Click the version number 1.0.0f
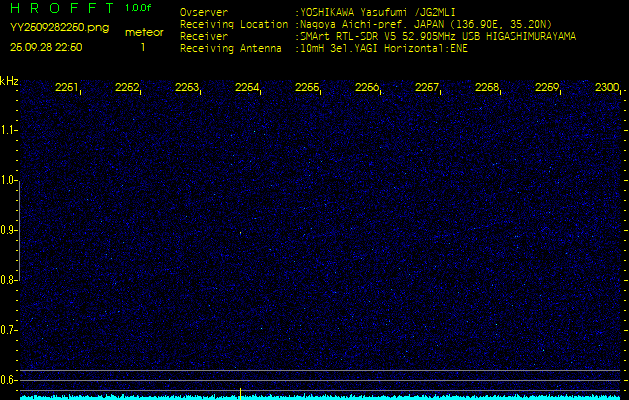Image resolution: width=629 pixels, height=400 pixels. (140, 8)
